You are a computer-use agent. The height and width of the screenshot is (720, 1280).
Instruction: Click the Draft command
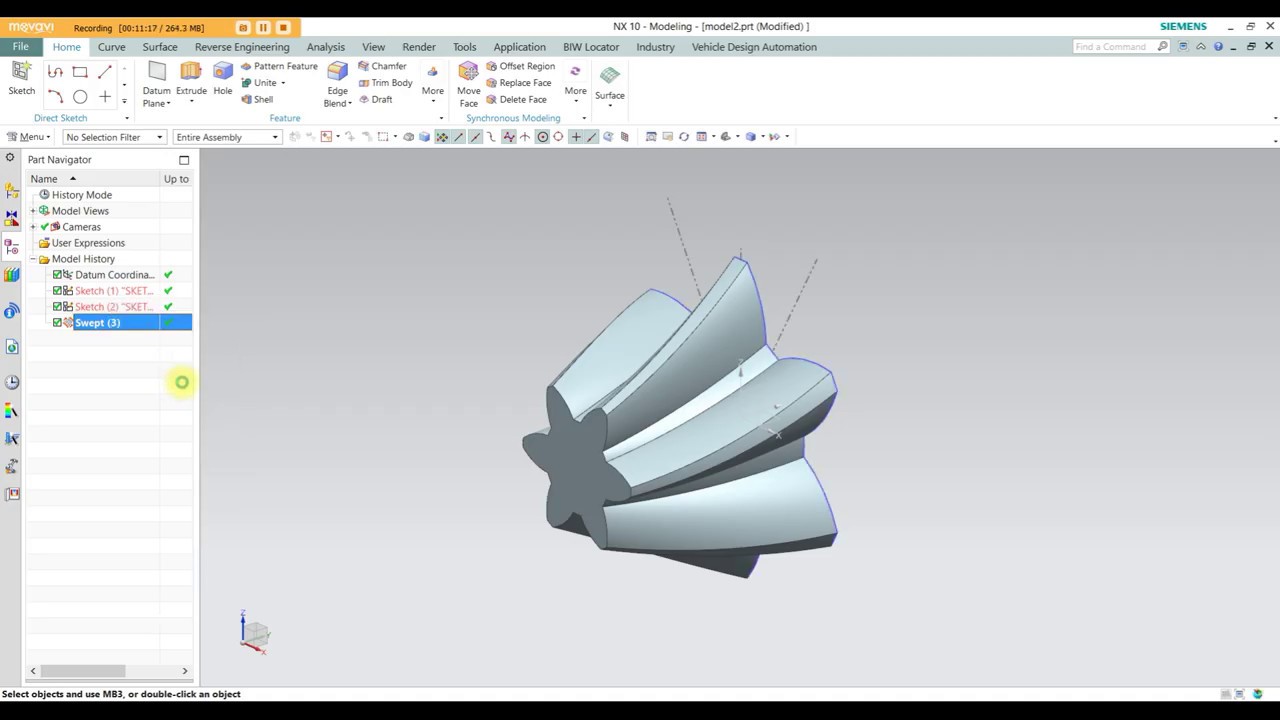click(375, 99)
